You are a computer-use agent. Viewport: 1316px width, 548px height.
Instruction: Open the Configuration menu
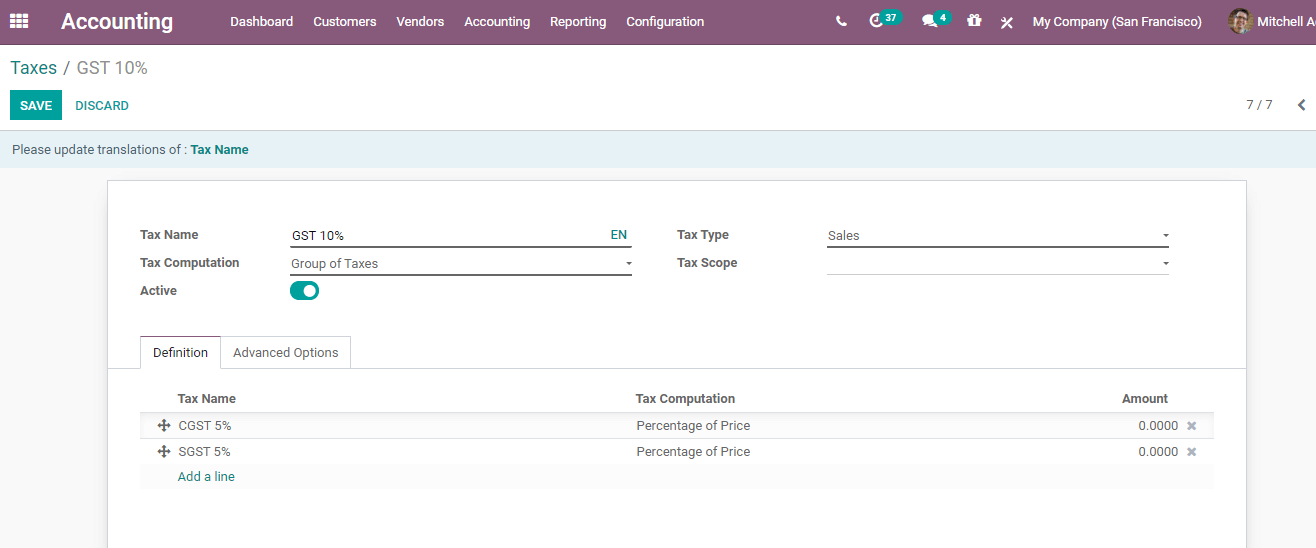pyautogui.click(x=665, y=21)
